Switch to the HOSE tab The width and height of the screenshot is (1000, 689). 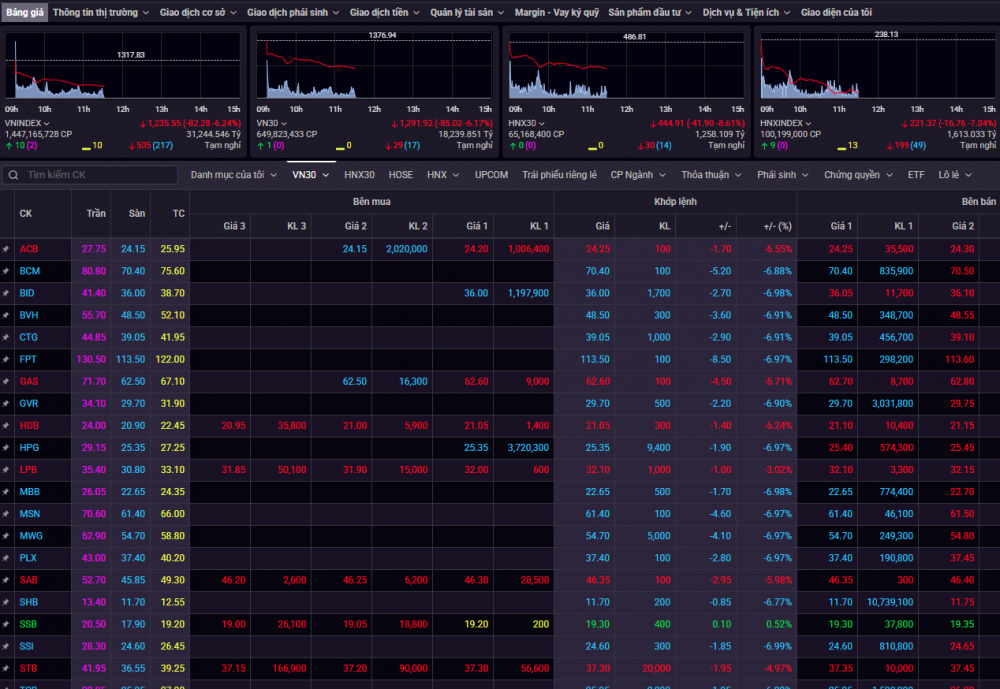(400, 175)
